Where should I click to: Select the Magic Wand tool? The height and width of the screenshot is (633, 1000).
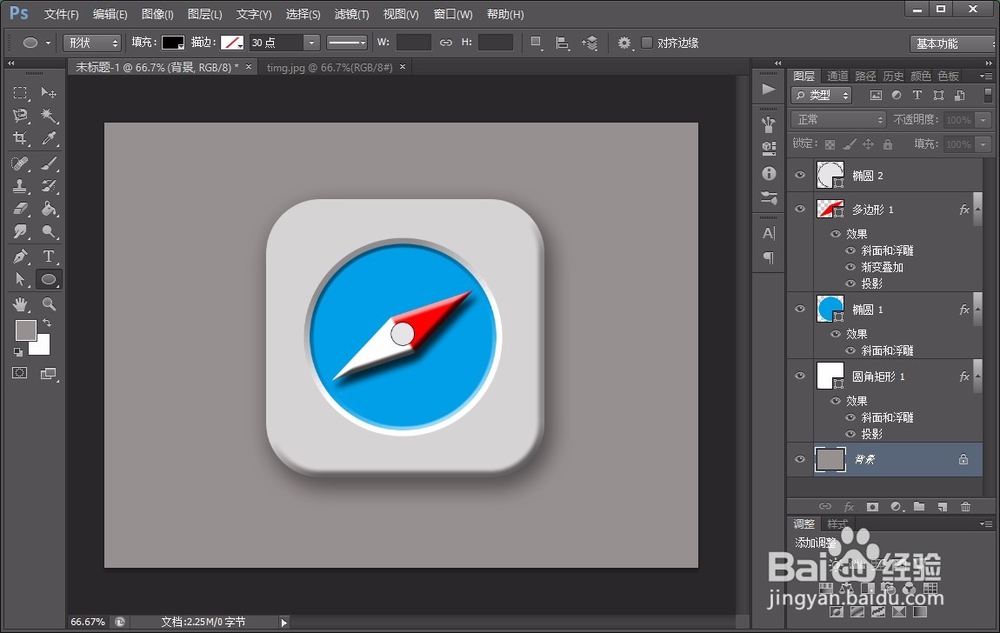tap(48, 115)
